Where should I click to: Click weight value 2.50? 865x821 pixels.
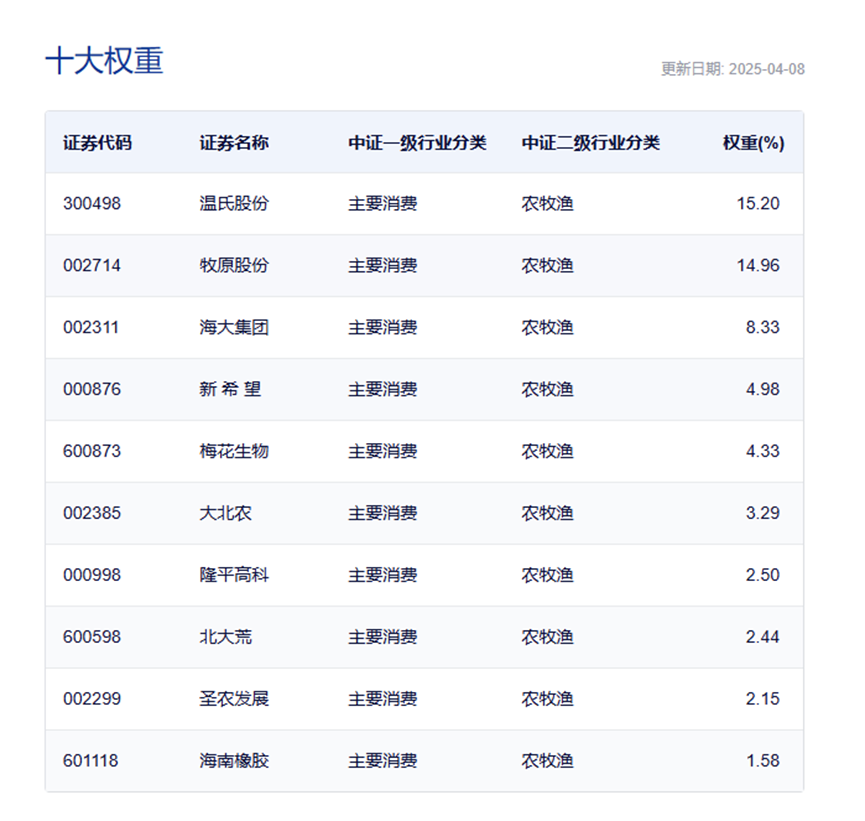click(x=762, y=575)
